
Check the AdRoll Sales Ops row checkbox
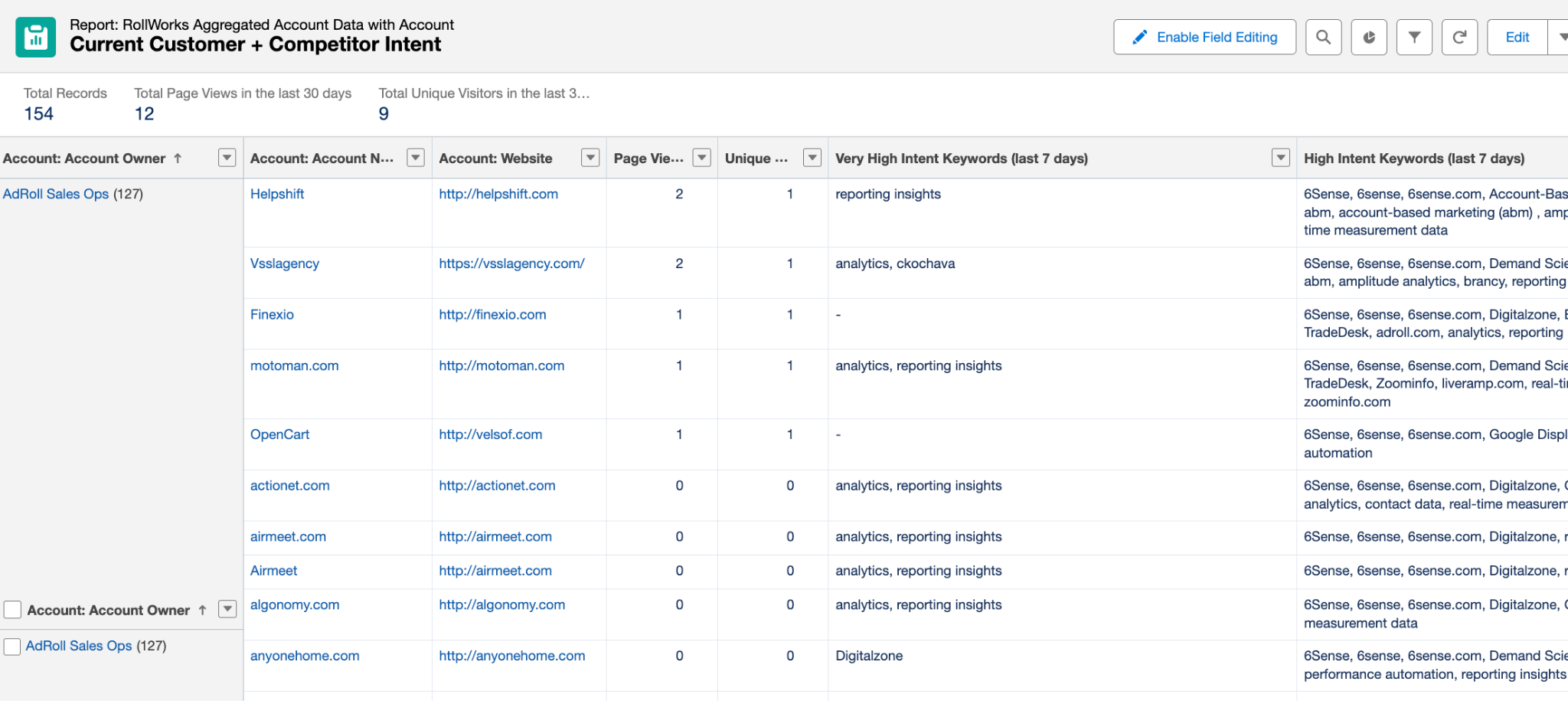(12, 647)
